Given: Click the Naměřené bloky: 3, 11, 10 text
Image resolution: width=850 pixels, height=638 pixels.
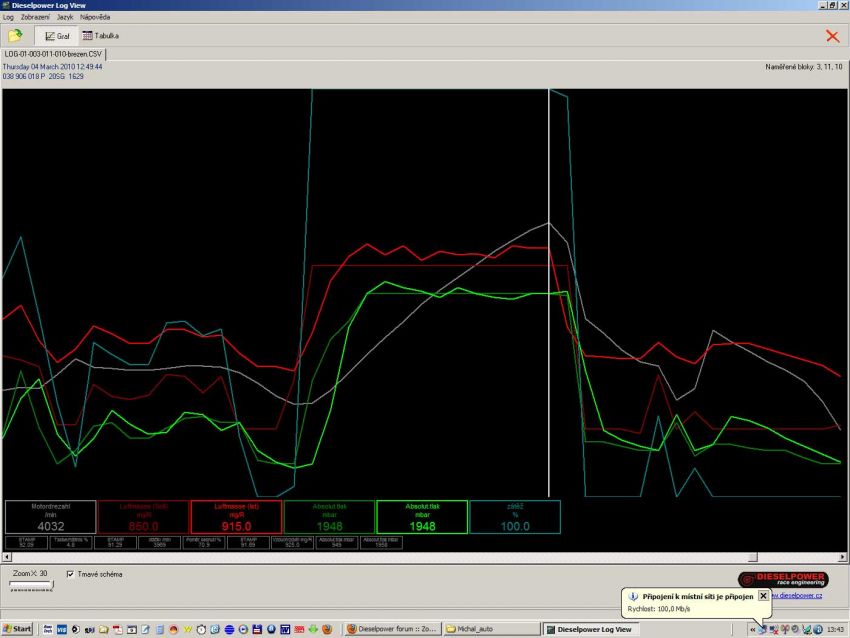Looking at the screenshot, I should (804, 67).
